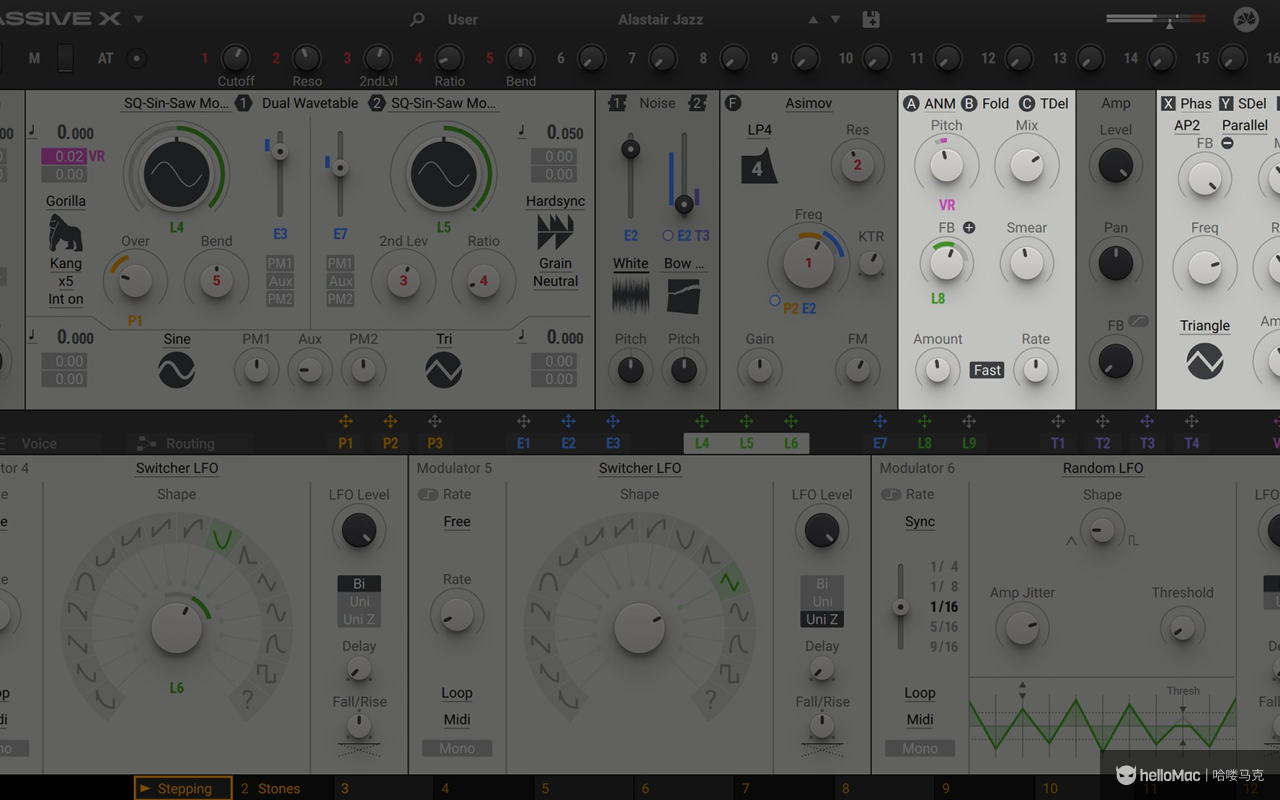Screen dimensions: 1280x800
Task: Open the preset search magnifier
Action: point(417,19)
